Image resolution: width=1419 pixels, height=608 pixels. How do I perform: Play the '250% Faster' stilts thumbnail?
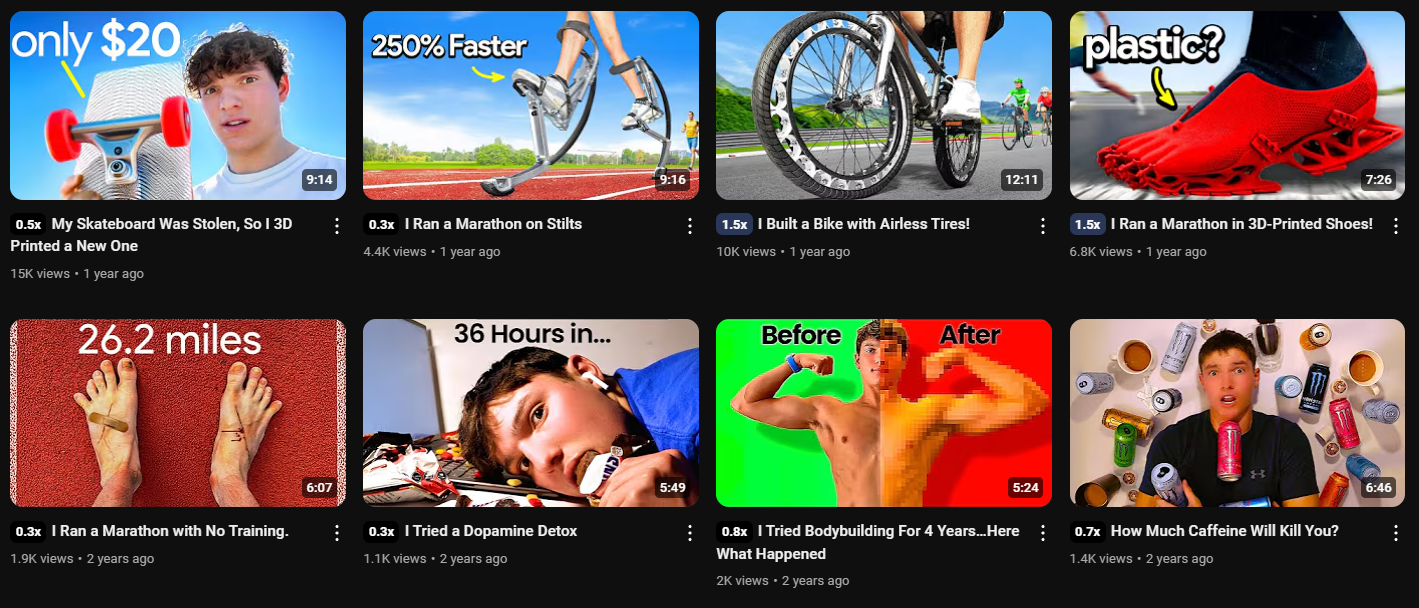coord(531,105)
